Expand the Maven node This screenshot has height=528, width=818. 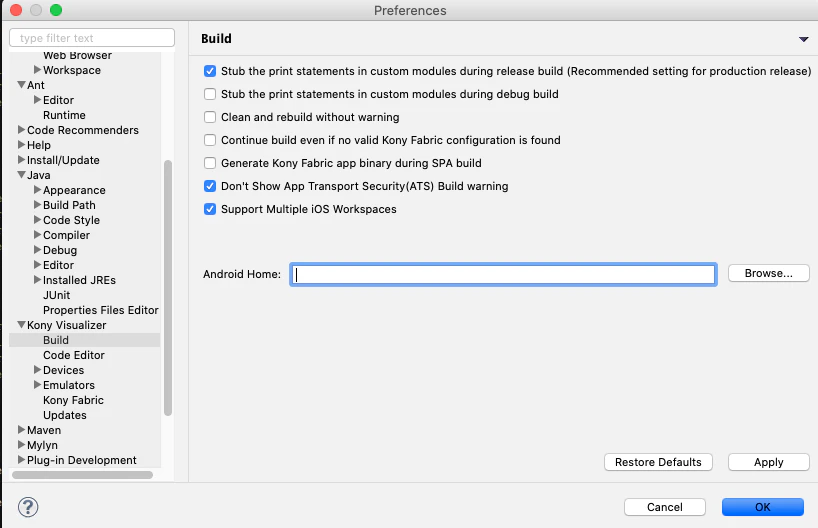coord(21,429)
